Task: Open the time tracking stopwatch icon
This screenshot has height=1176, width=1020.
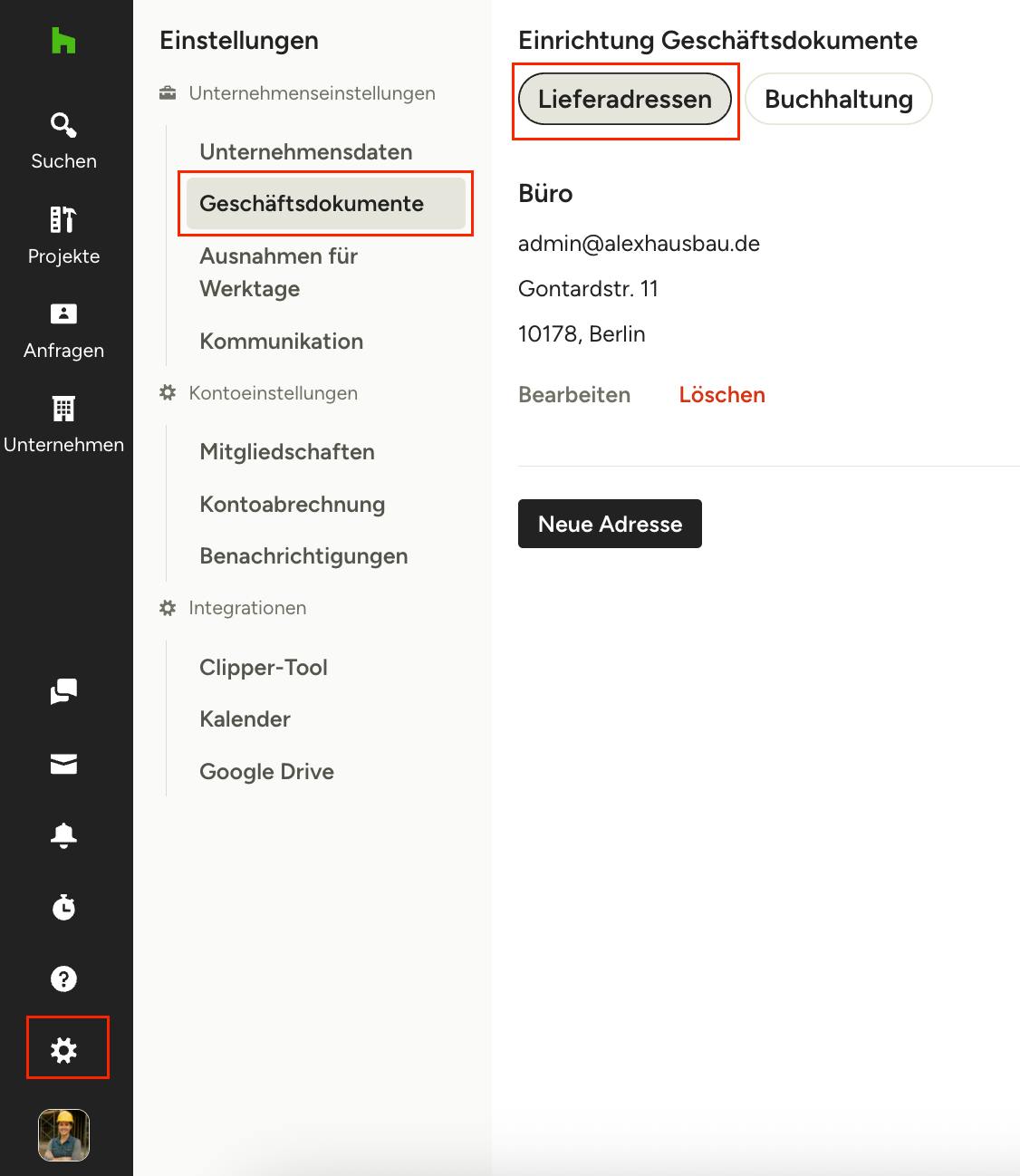Action: pos(63,907)
